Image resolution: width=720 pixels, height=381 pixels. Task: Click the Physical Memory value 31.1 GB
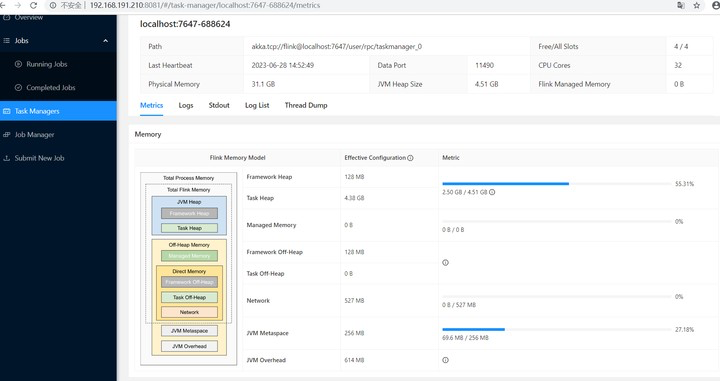(263, 84)
